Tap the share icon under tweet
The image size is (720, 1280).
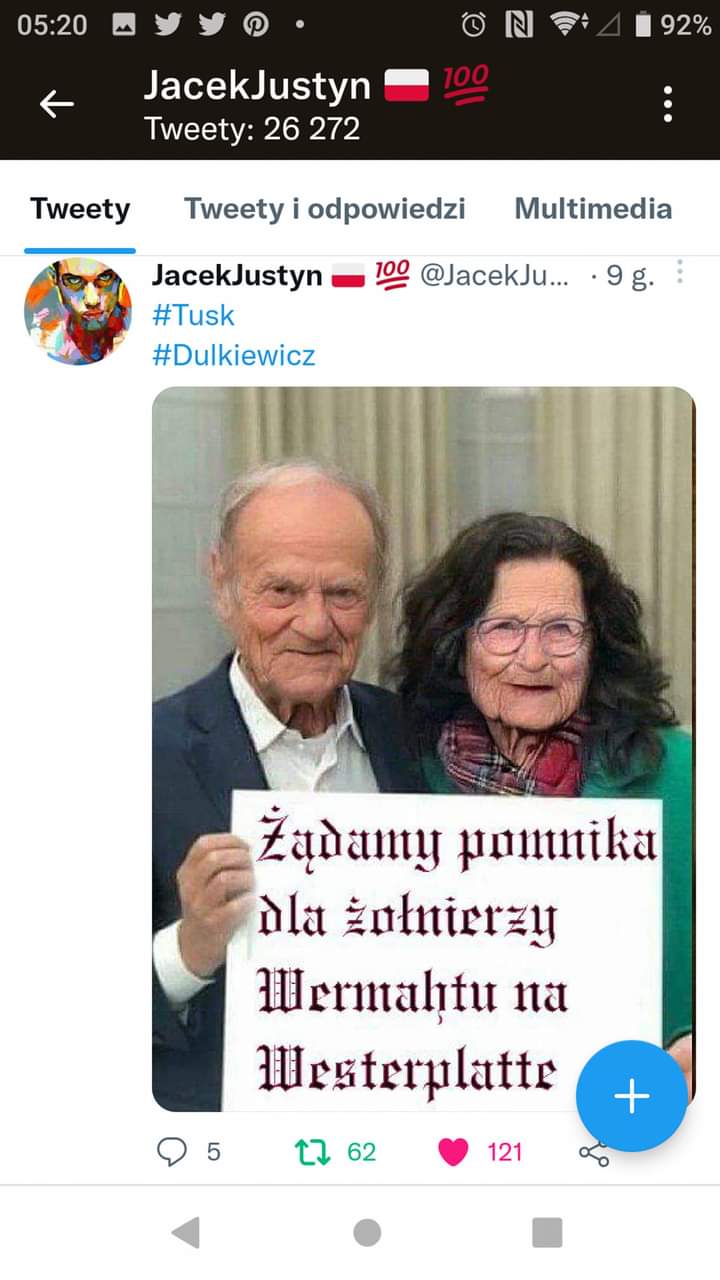[594, 1154]
